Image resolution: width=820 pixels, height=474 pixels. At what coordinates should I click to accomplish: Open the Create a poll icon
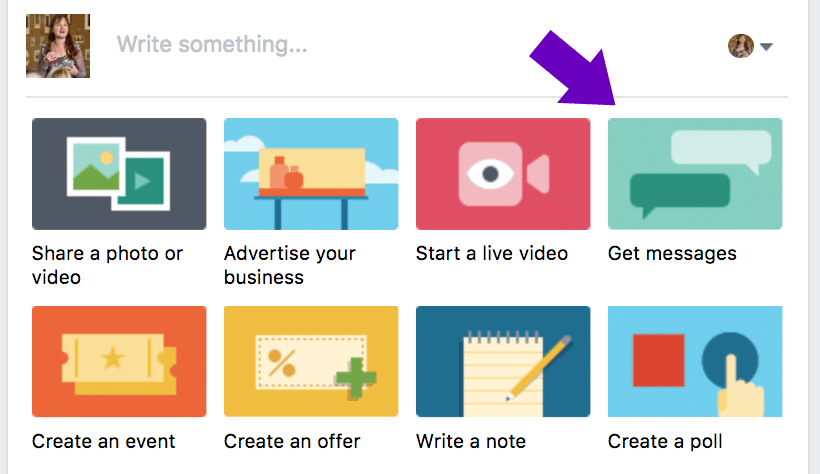tap(695, 362)
